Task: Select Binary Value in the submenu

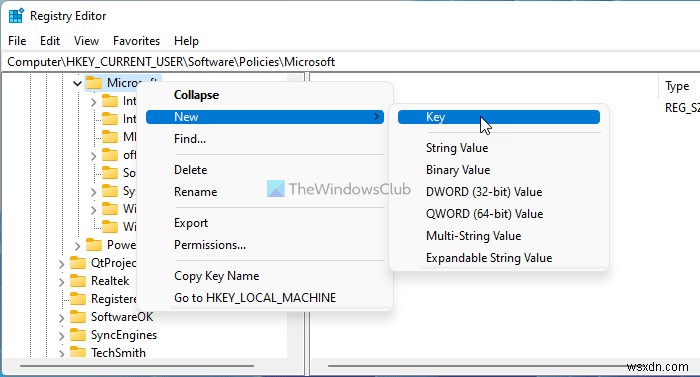Action: pyautogui.click(x=458, y=170)
